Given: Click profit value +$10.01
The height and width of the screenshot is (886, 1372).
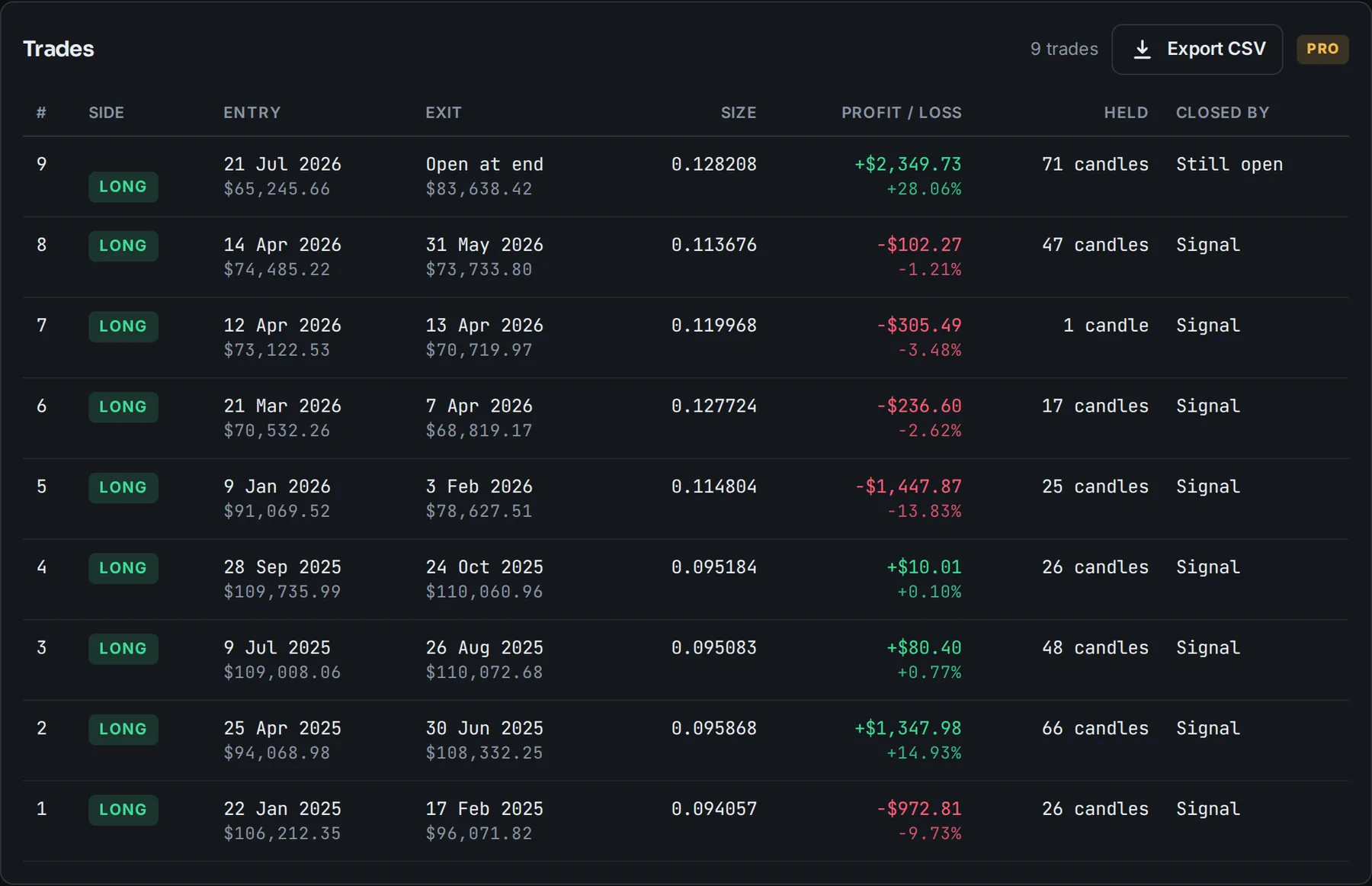Looking at the screenshot, I should tap(924, 567).
